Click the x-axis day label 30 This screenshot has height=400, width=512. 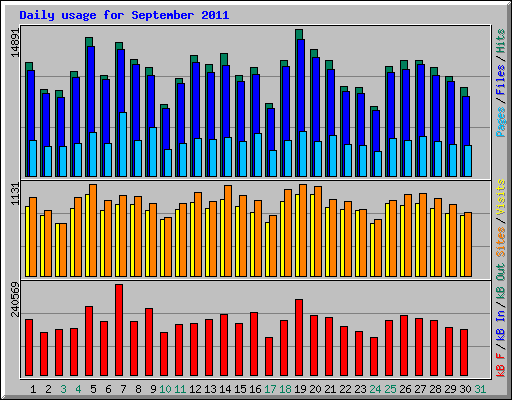(465, 389)
